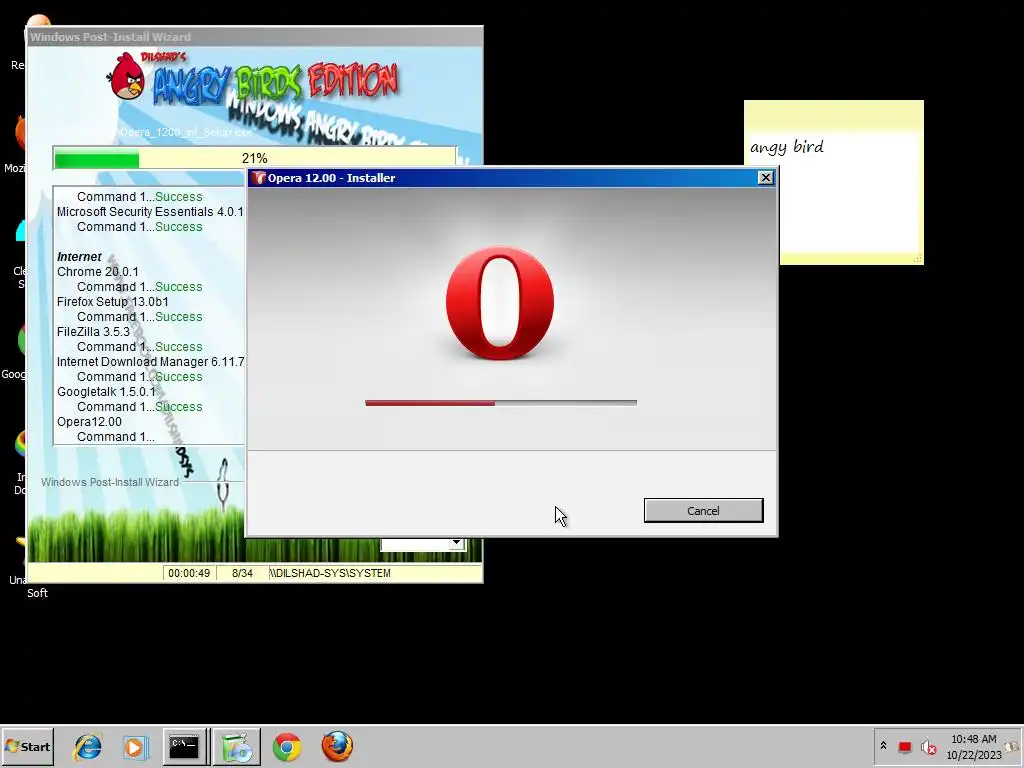Viewport: 1024px width, 768px height.
Task: Click the Internet category heading in the list
Action: [79, 257]
